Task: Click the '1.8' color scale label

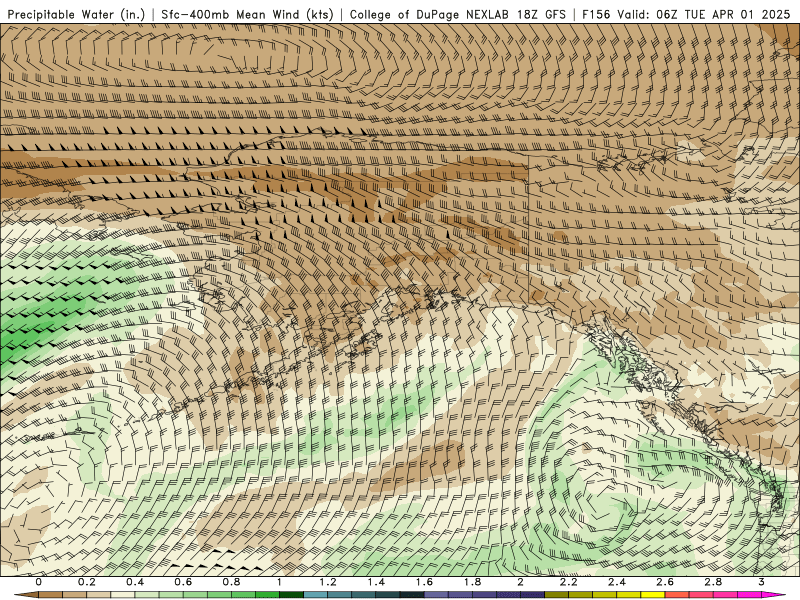Action: tap(472, 582)
